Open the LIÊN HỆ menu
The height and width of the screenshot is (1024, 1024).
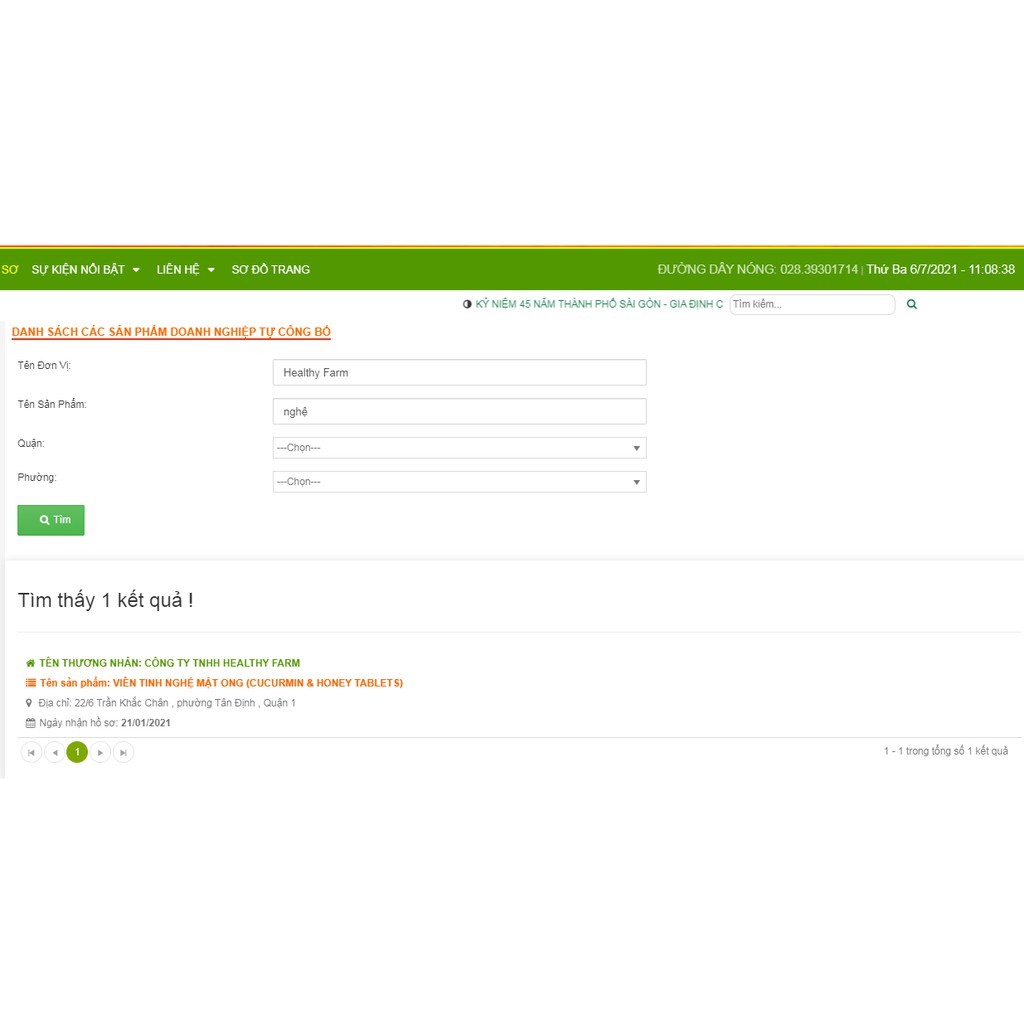185,269
